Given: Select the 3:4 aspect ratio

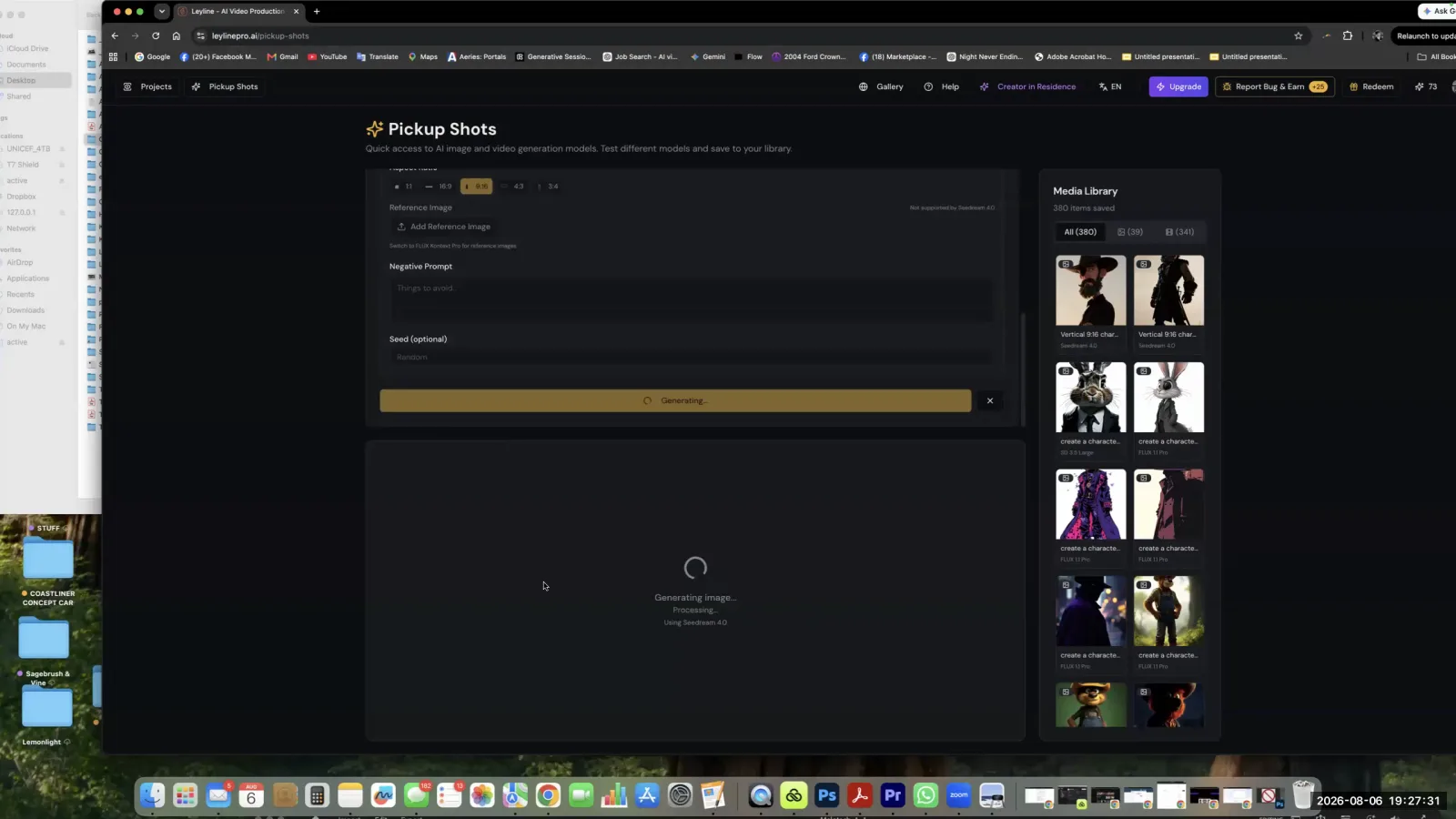Looking at the screenshot, I should pyautogui.click(x=548, y=187).
